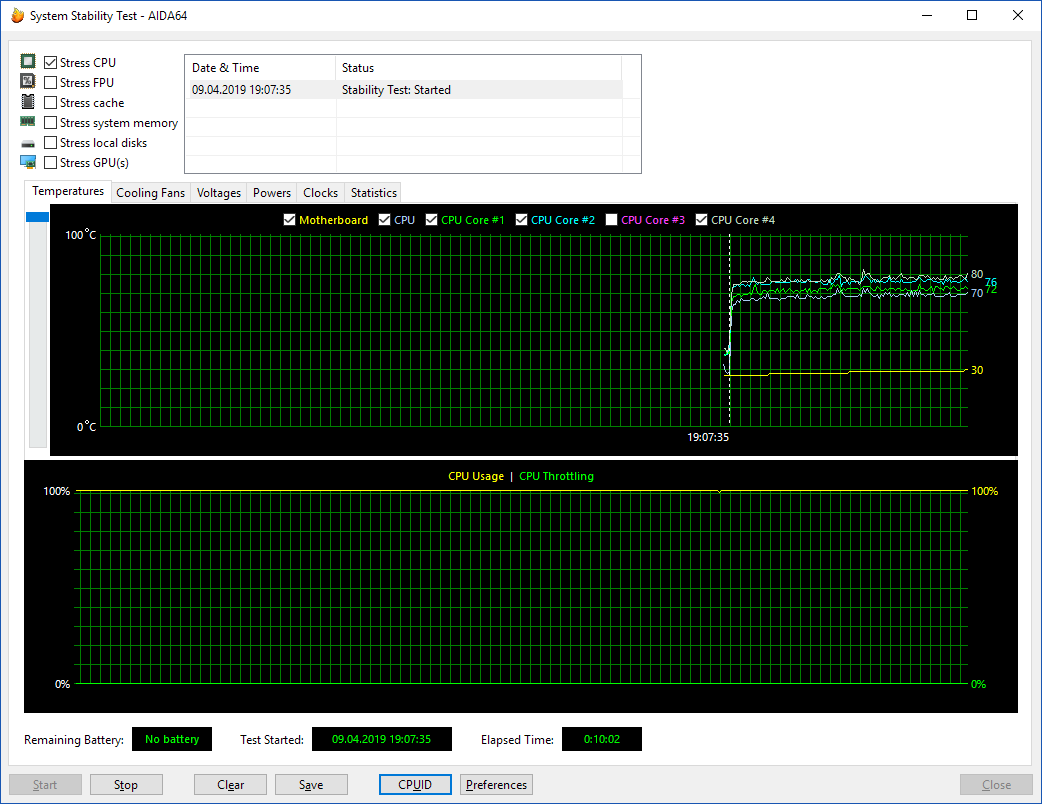Open the Voltages tab
1042x804 pixels.
[x=219, y=193]
